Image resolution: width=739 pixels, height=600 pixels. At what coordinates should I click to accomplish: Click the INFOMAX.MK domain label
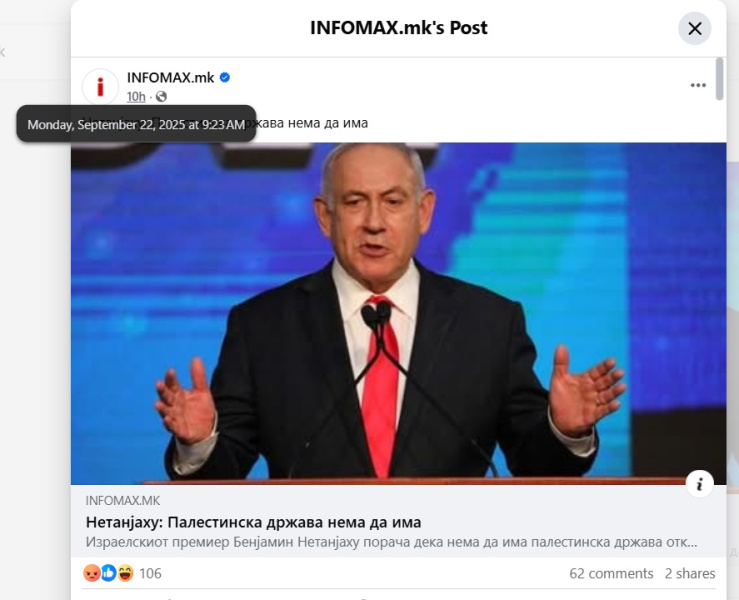click(x=123, y=501)
